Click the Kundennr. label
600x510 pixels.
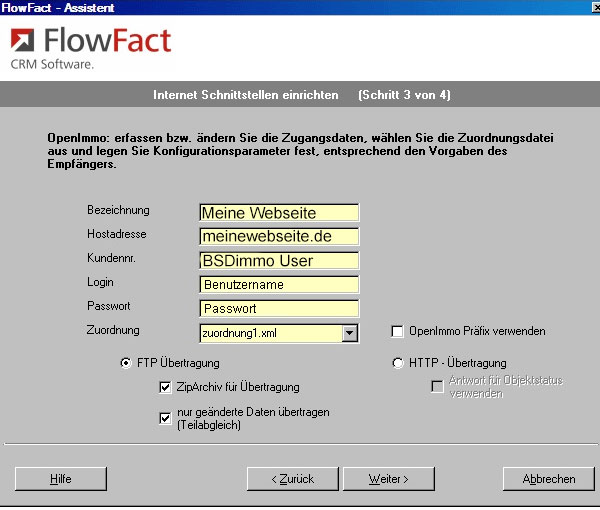tap(111, 258)
